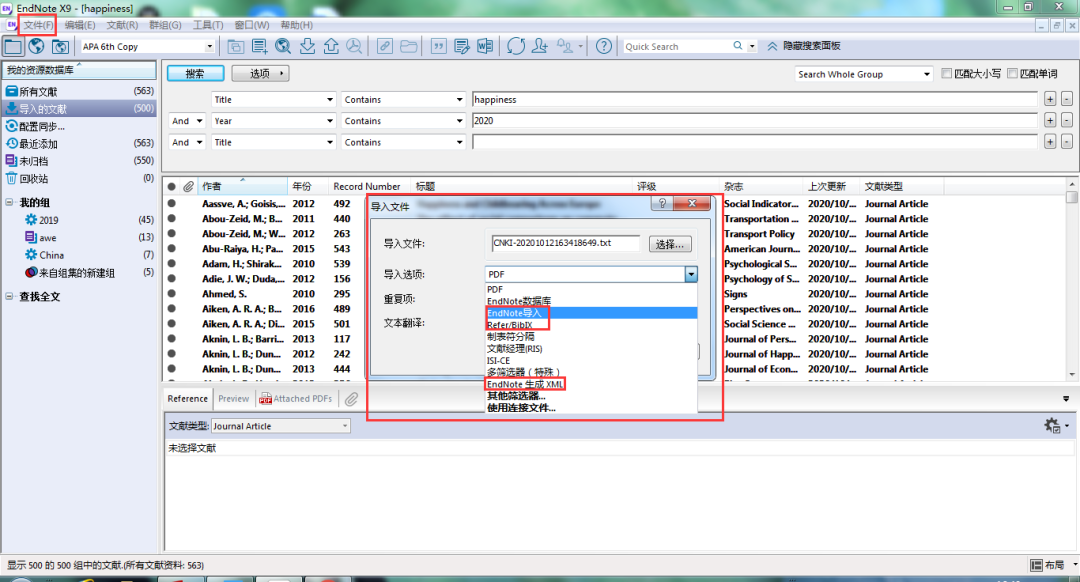This screenshot has height=582, width=1080.
Task: Click the Share Library person-plus icon
Action: point(540,46)
